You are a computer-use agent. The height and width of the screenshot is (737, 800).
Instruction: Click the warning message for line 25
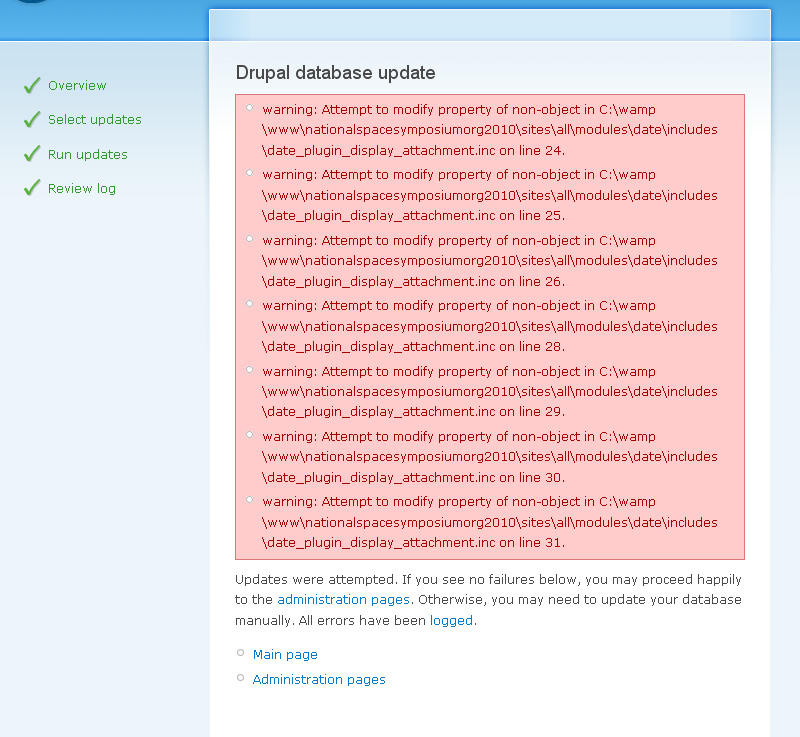[x=490, y=195]
